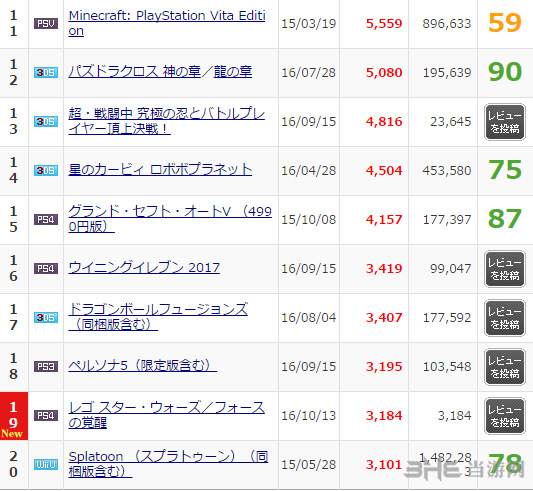Viewport: 533px width, 491px height.
Task: Select weekly sales figure 3,101
Action: [384, 464]
